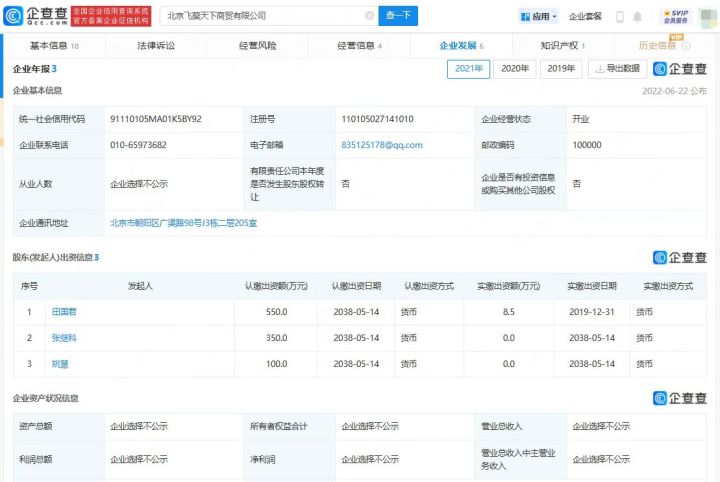Click the 开业 business status value

click(580, 119)
